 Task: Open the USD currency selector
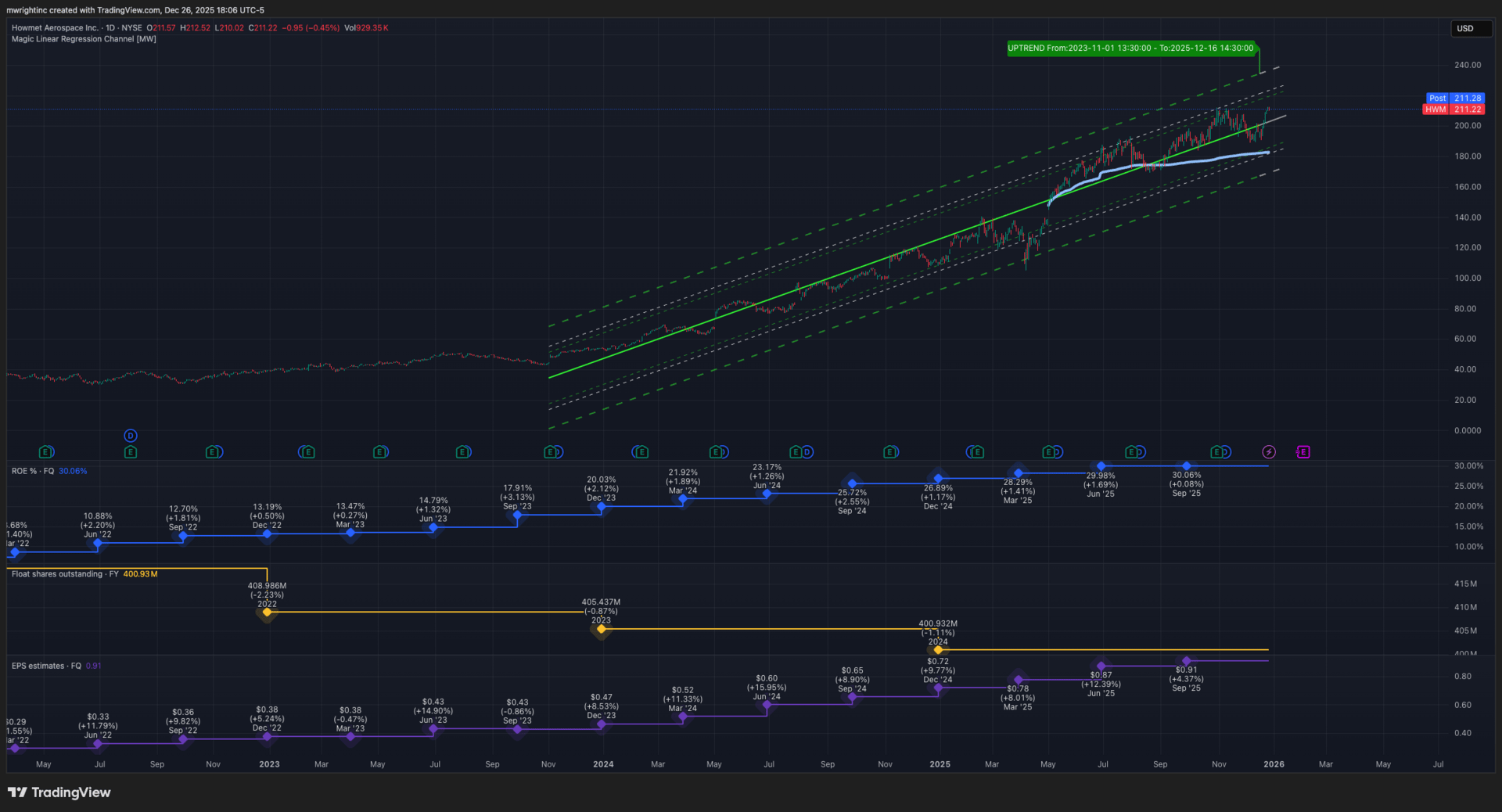(x=1471, y=29)
